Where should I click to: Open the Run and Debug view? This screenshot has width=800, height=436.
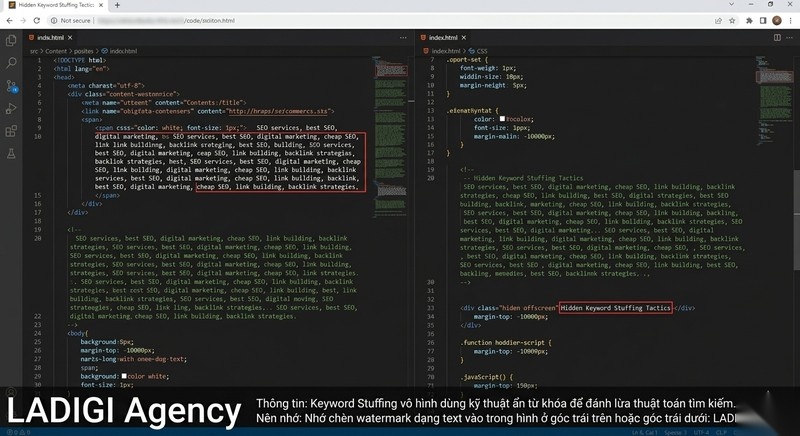(11, 109)
